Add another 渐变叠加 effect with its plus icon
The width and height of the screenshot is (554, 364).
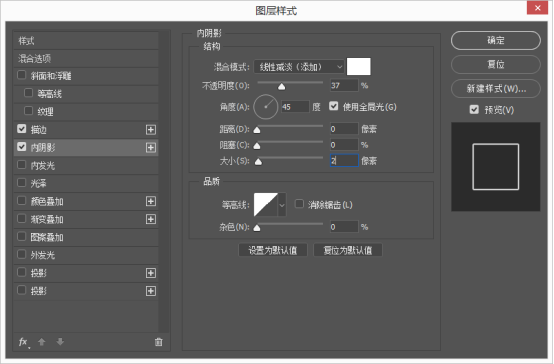click(x=151, y=219)
